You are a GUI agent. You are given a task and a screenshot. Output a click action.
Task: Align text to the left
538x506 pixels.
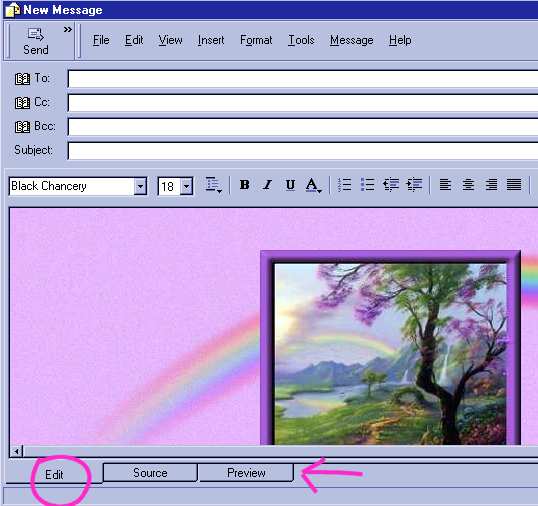(x=445, y=185)
